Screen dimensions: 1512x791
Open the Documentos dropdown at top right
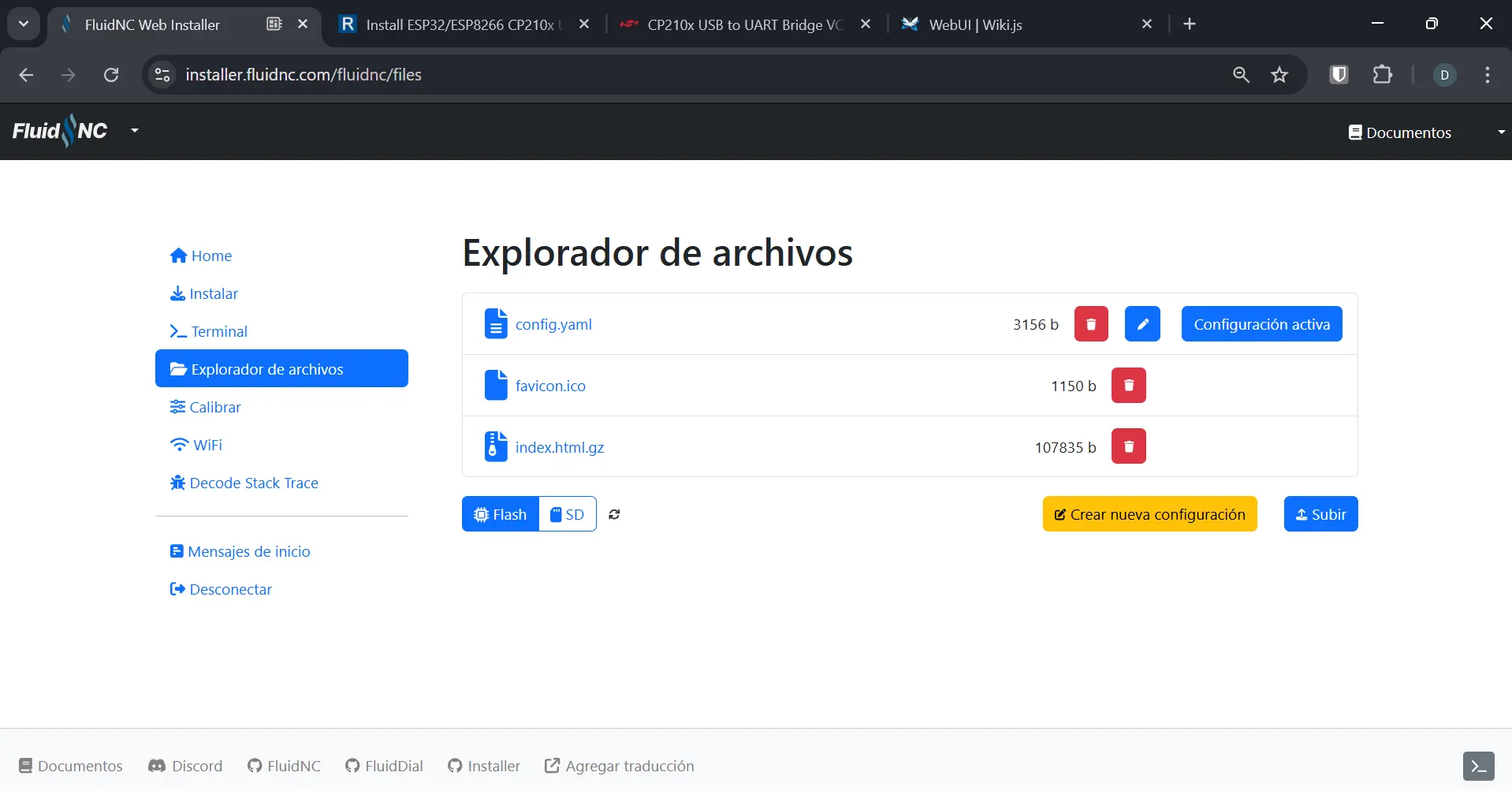click(1407, 132)
